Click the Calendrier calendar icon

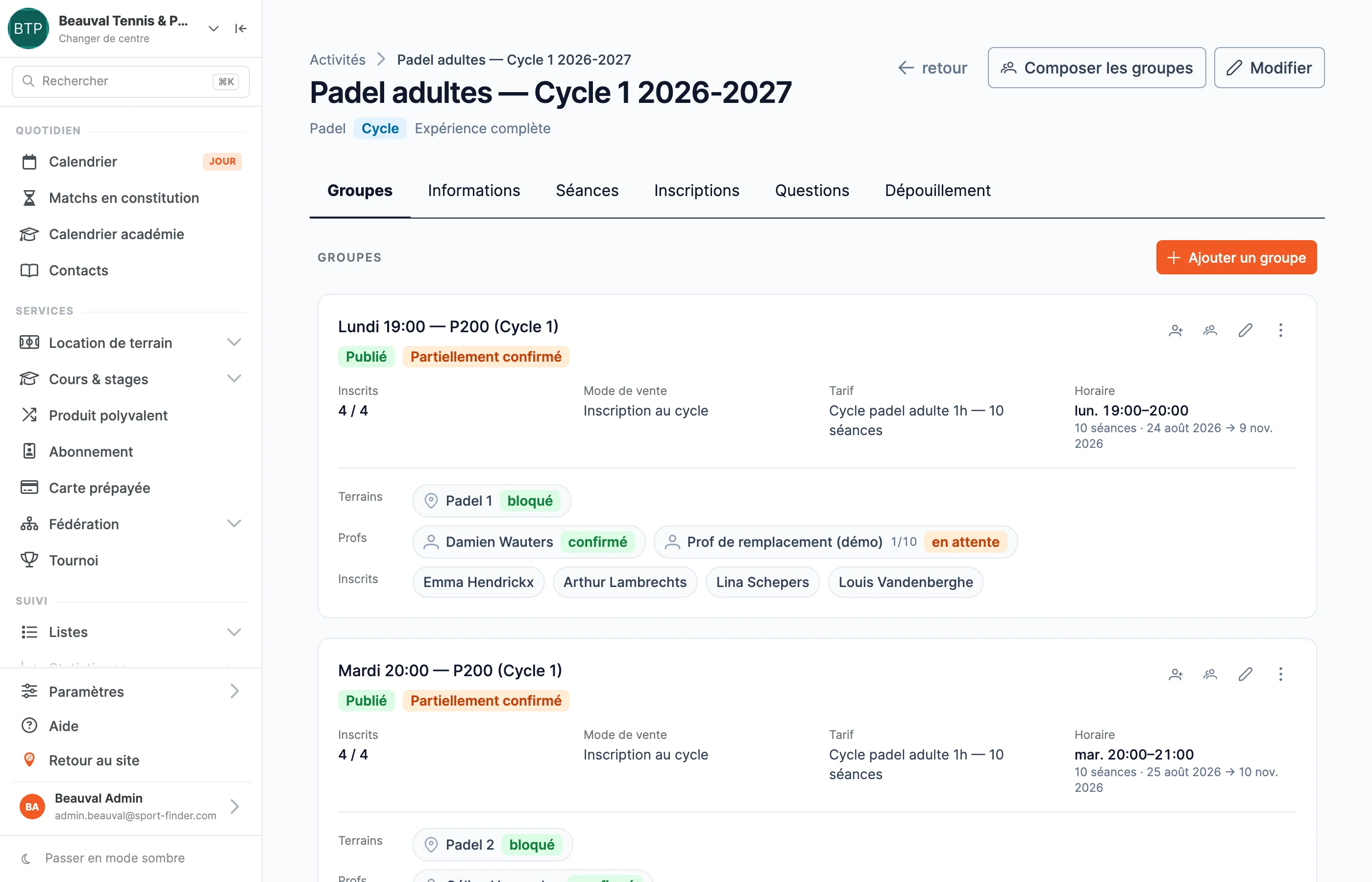tap(29, 162)
